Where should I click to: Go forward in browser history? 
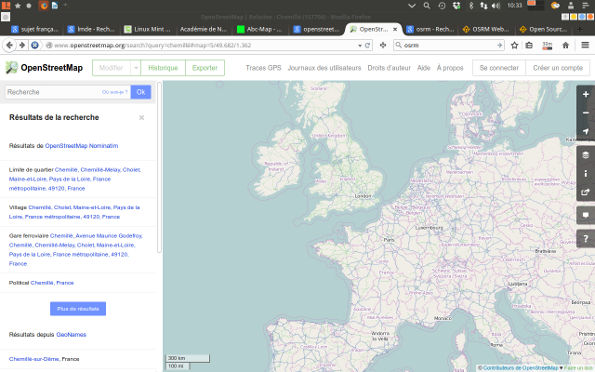click(22, 45)
